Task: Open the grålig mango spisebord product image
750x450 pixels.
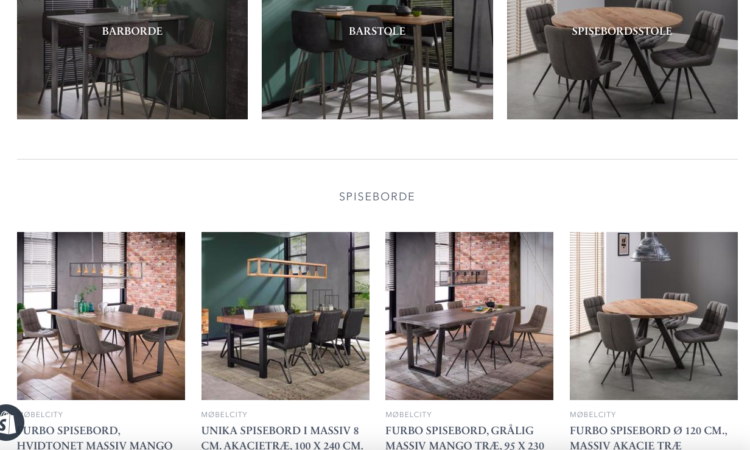Action: coord(469,316)
